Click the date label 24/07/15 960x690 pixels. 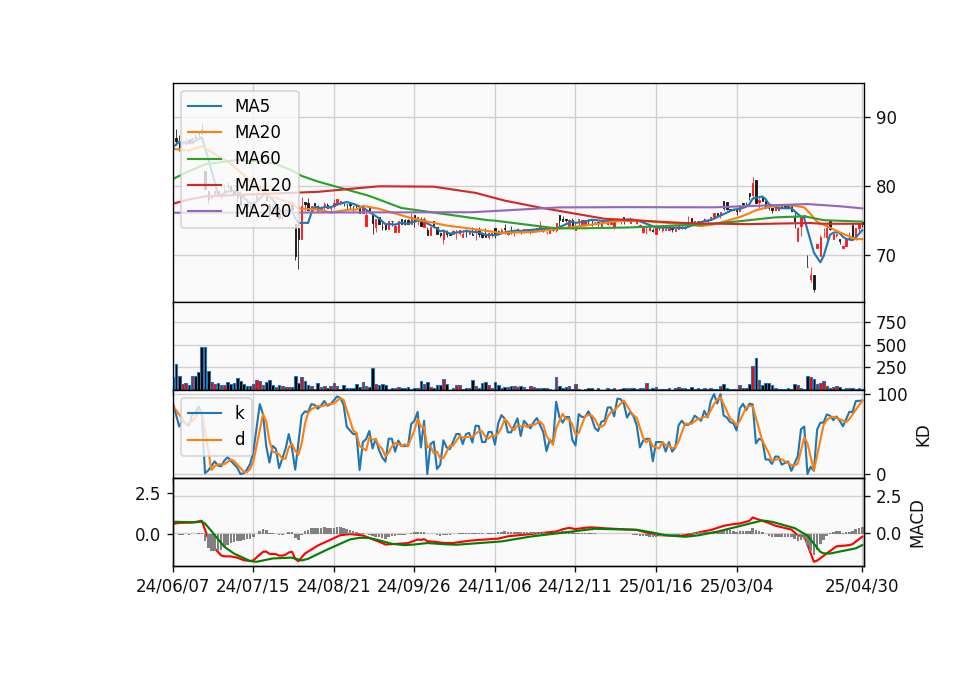coord(252,586)
